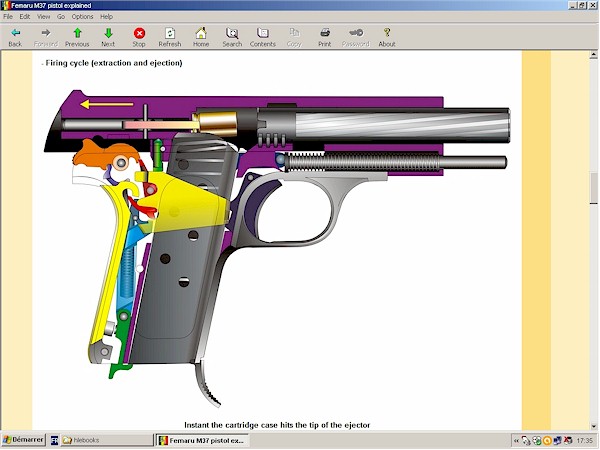Click the Démarrer start button
Viewport: 600px width, 450px height.
click(23, 440)
